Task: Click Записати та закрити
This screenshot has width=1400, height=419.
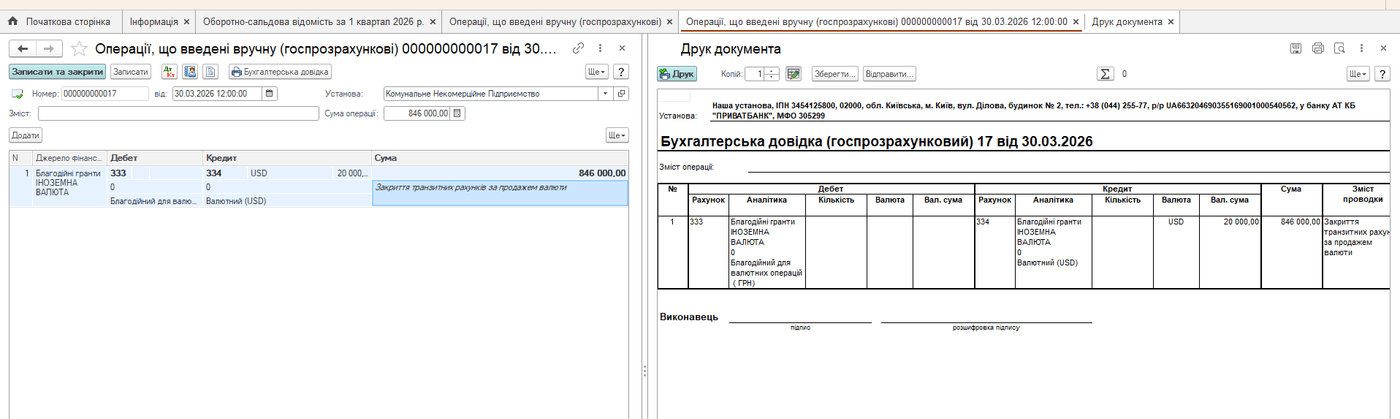Action: click(x=57, y=72)
